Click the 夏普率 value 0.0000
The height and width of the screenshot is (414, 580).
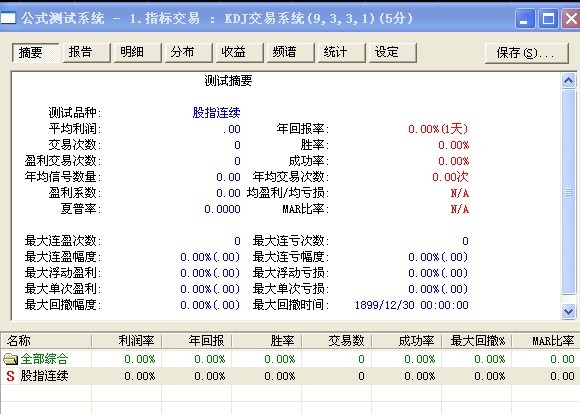tap(222, 209)
